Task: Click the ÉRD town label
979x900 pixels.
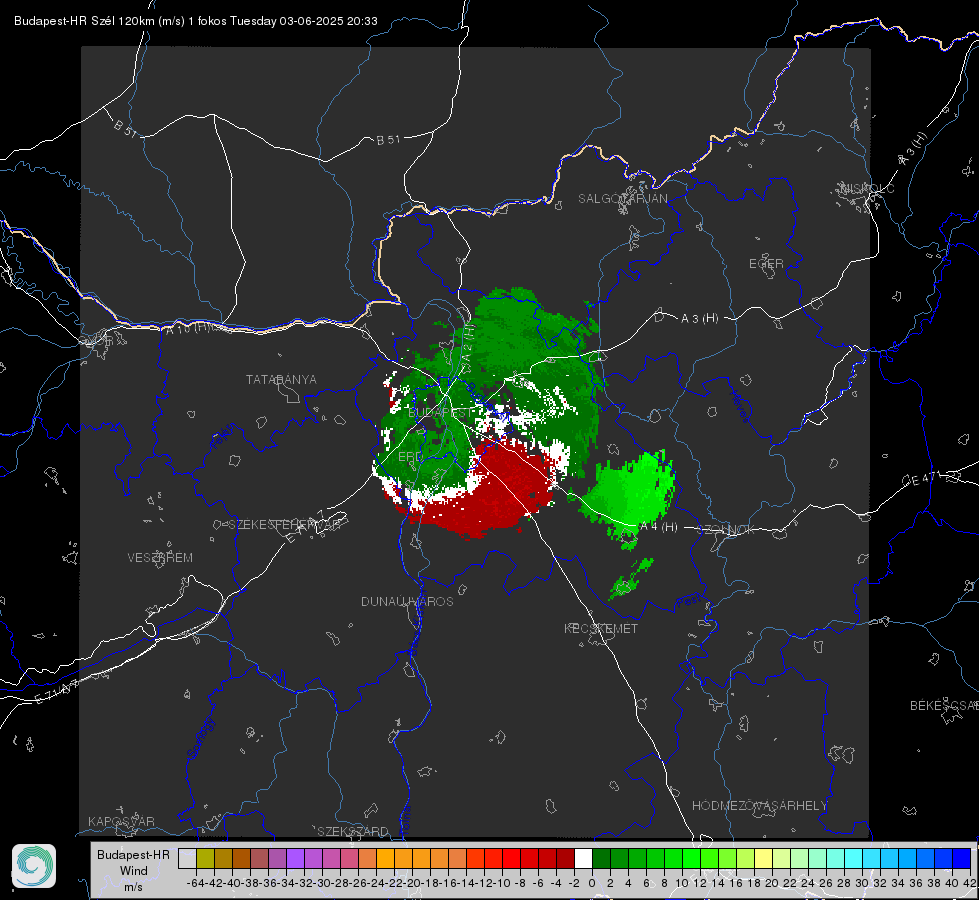Action: tap(410, 457)
